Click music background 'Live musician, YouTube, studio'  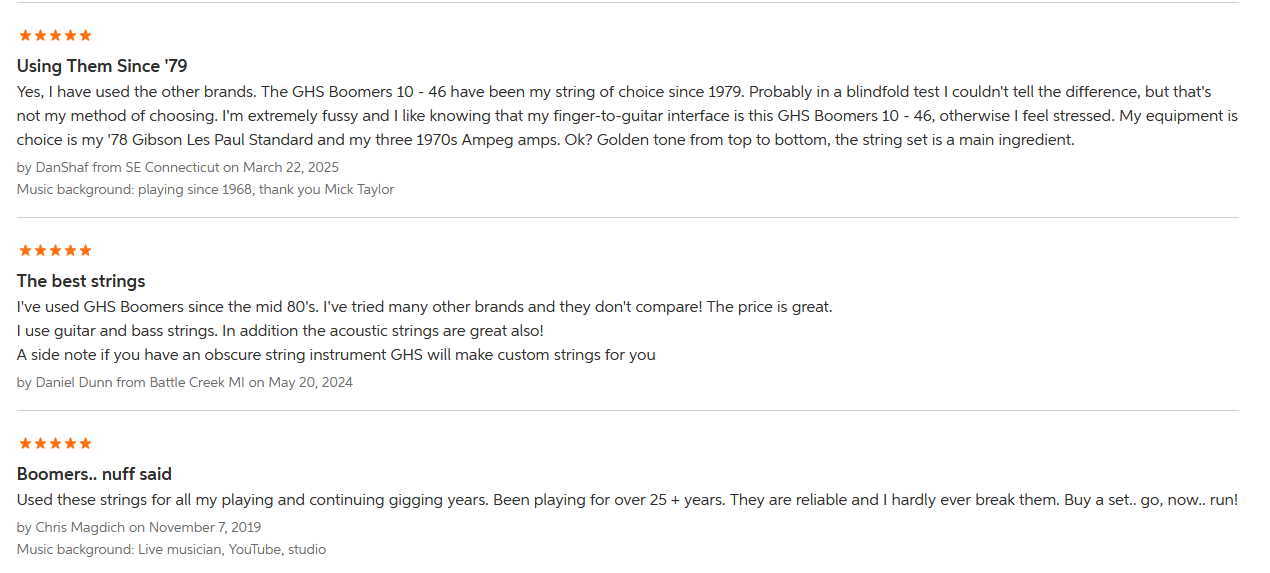click(171, 549)
